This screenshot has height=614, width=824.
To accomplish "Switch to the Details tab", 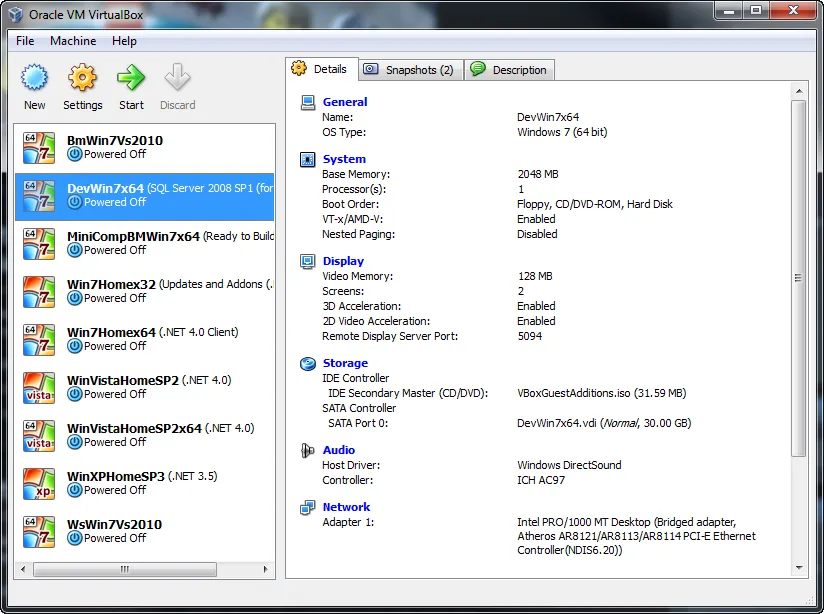I will [322, 69].
